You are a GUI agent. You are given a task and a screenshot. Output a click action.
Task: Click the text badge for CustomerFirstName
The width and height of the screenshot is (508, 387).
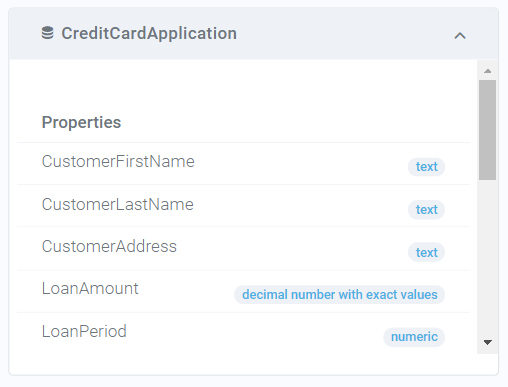pos(426,167)
